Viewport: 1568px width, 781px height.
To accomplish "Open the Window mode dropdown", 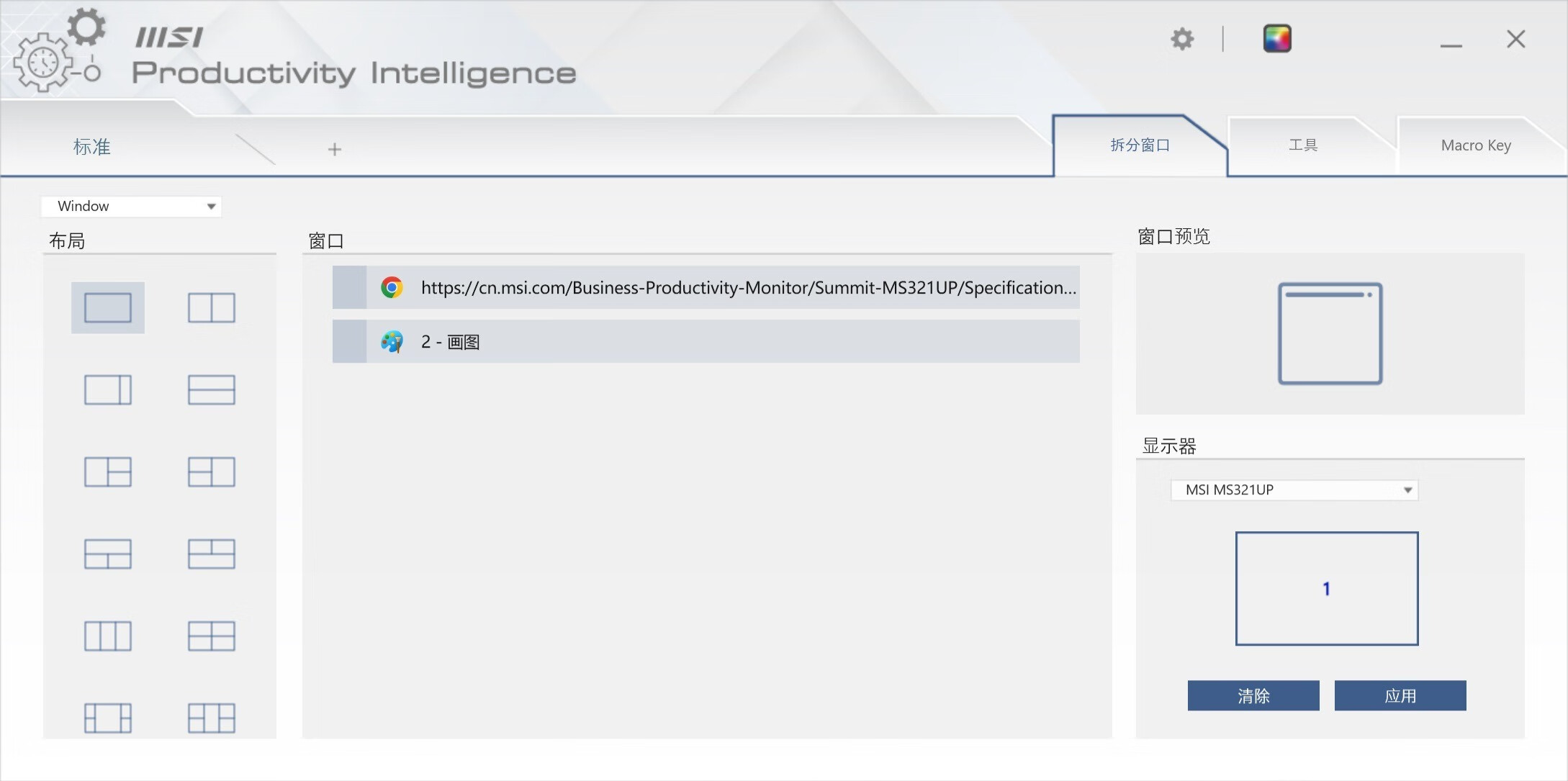I will coord(131,207).
